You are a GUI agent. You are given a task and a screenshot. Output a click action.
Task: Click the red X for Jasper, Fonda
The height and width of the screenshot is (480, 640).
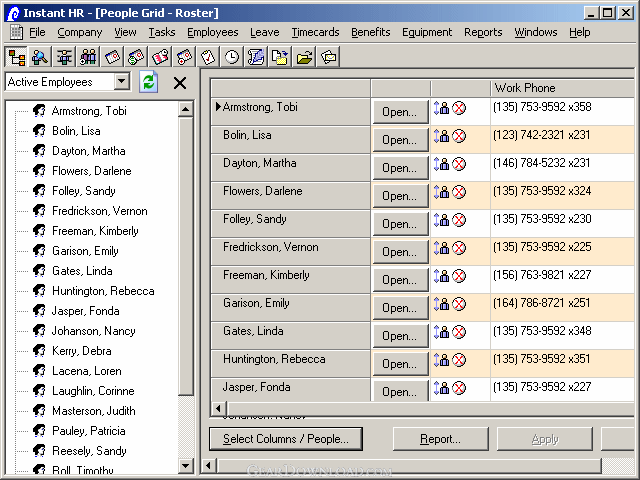(x=459, y=388)
